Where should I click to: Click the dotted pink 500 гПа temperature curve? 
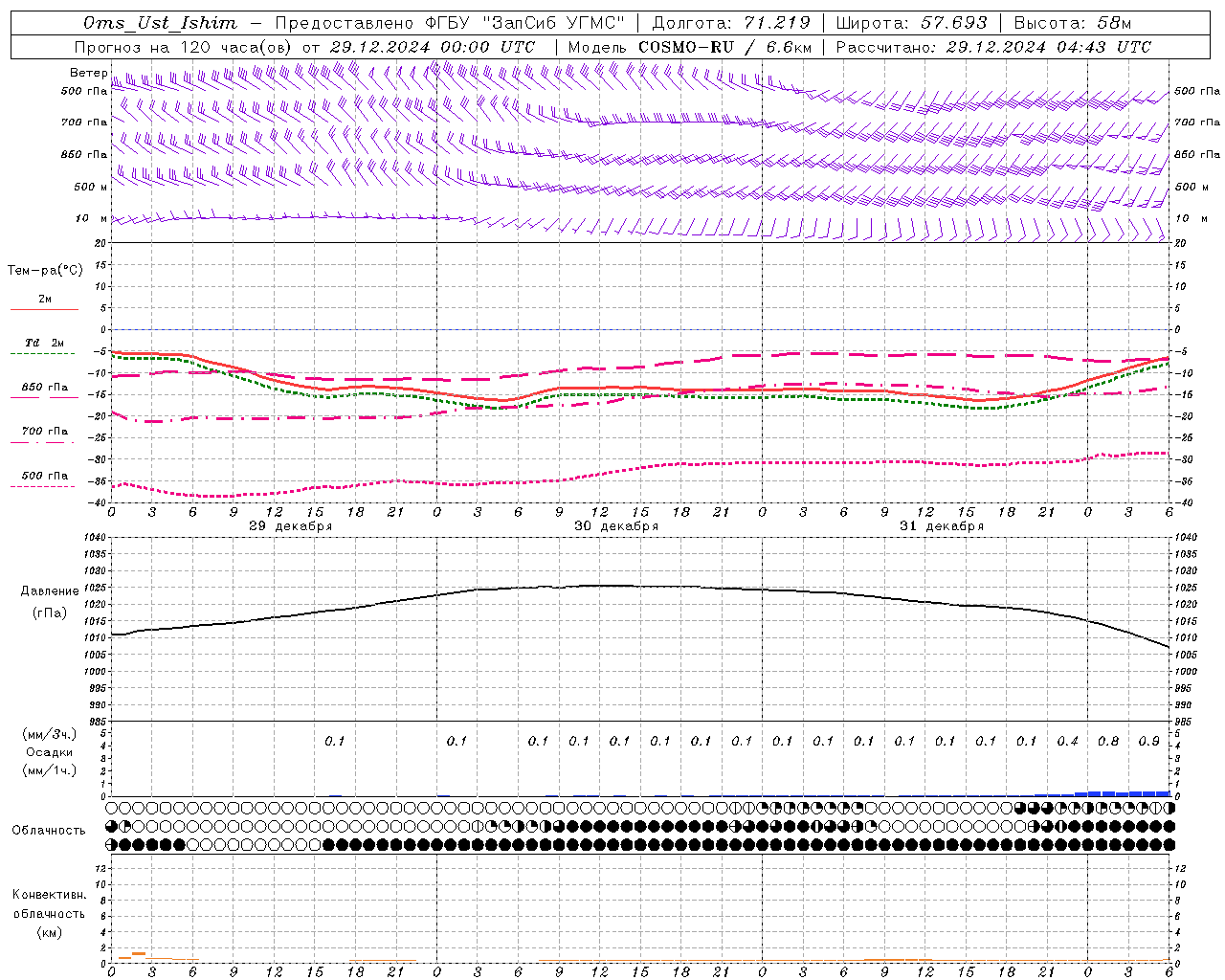point(639,472)
